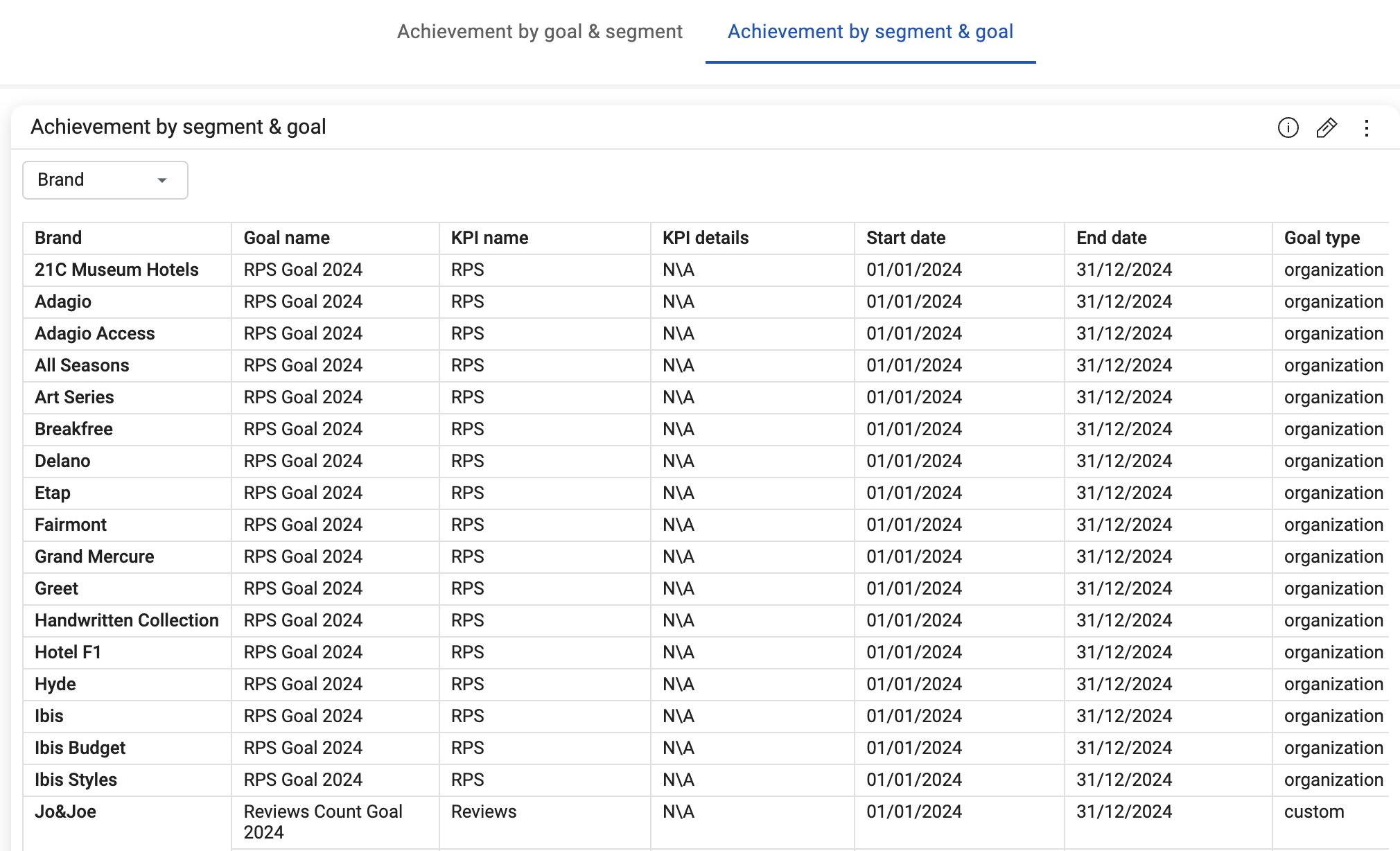
Task: Click the Brand column header
Action: pos(127,238)
